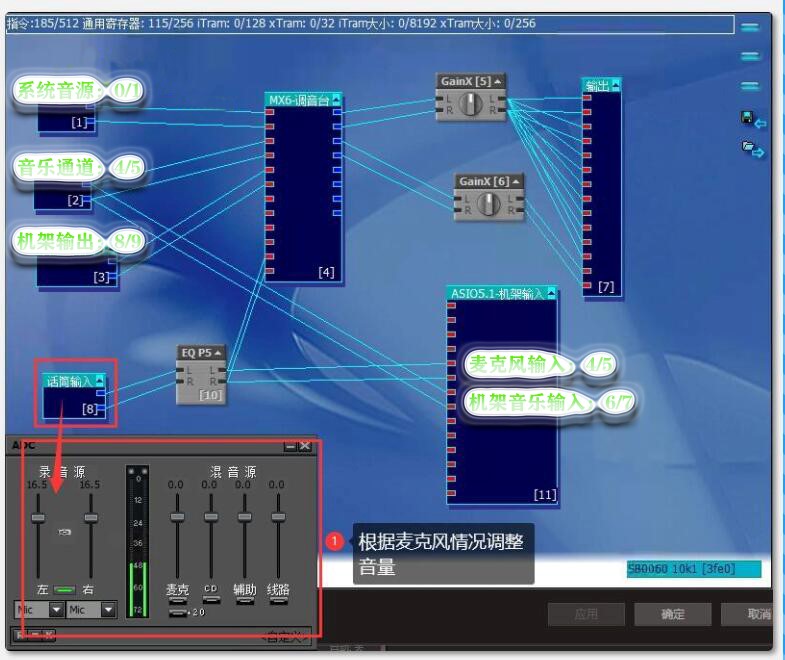Adjust the left 录音源 fader handle
Image resolution: width=785 pixels, height=660 pixels.
[x=38, y=517]
